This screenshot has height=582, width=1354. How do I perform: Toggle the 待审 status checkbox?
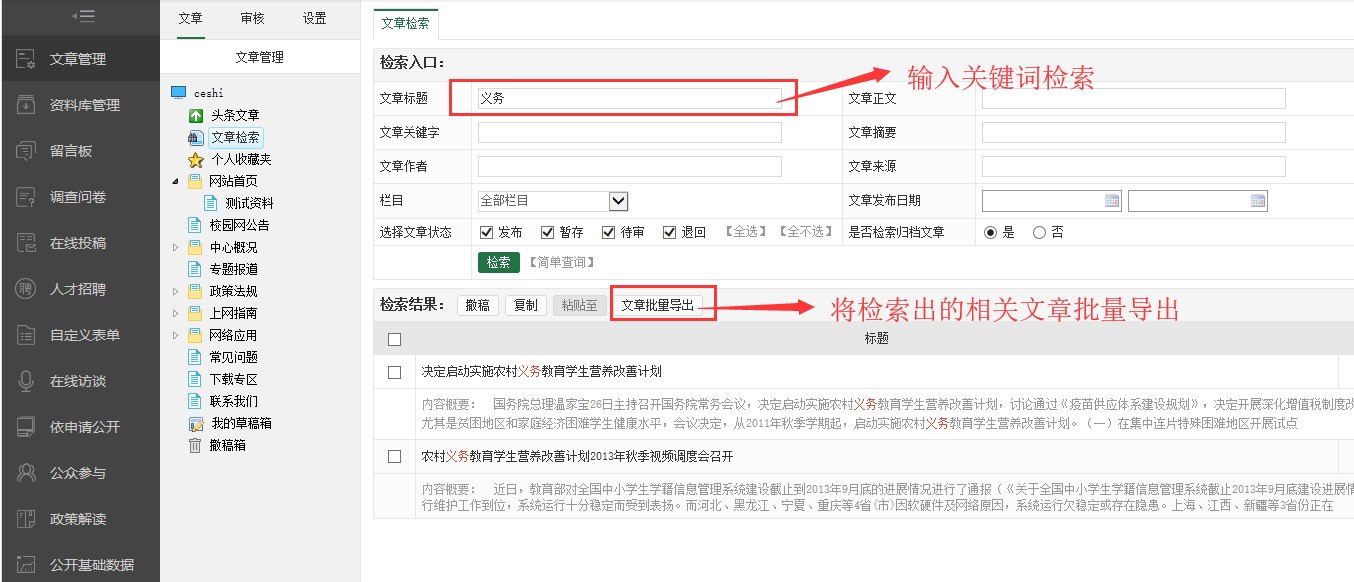tap(609, 232)
